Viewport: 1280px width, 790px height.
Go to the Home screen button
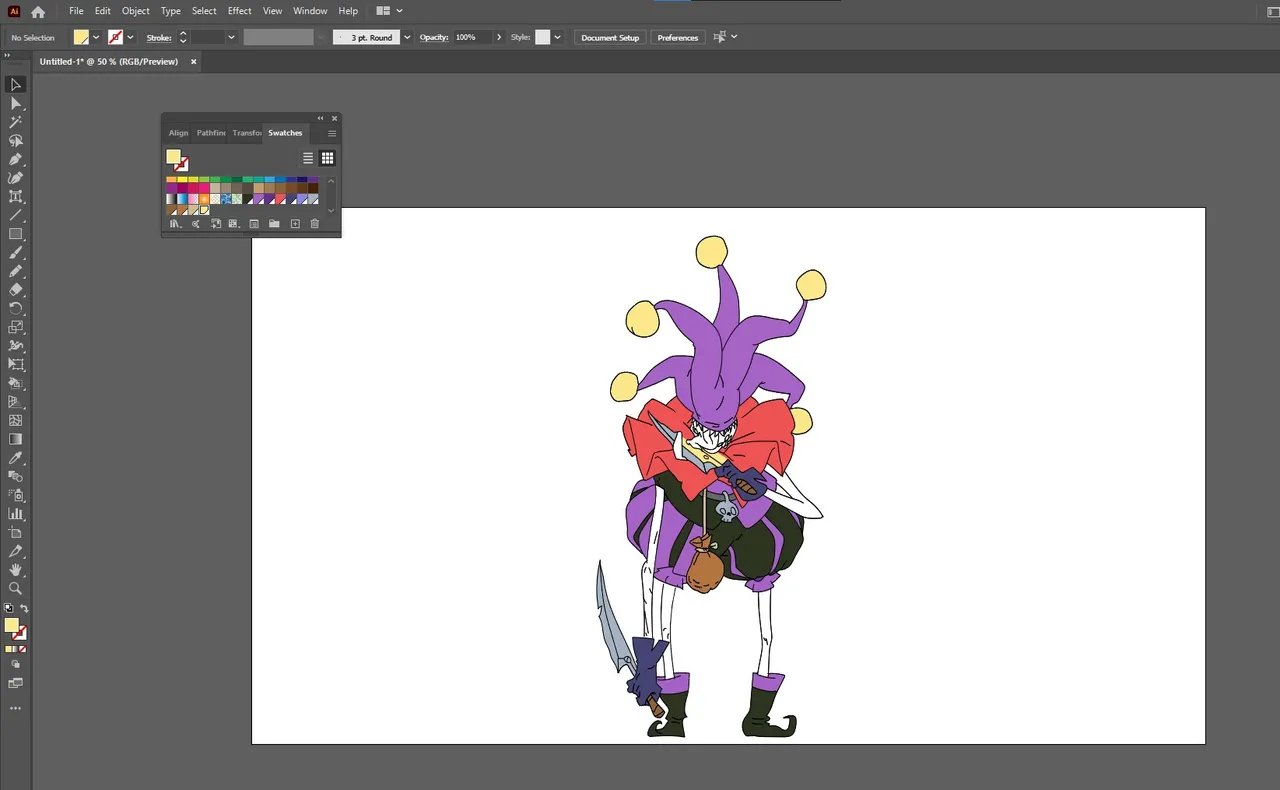(x=38, y=12)
